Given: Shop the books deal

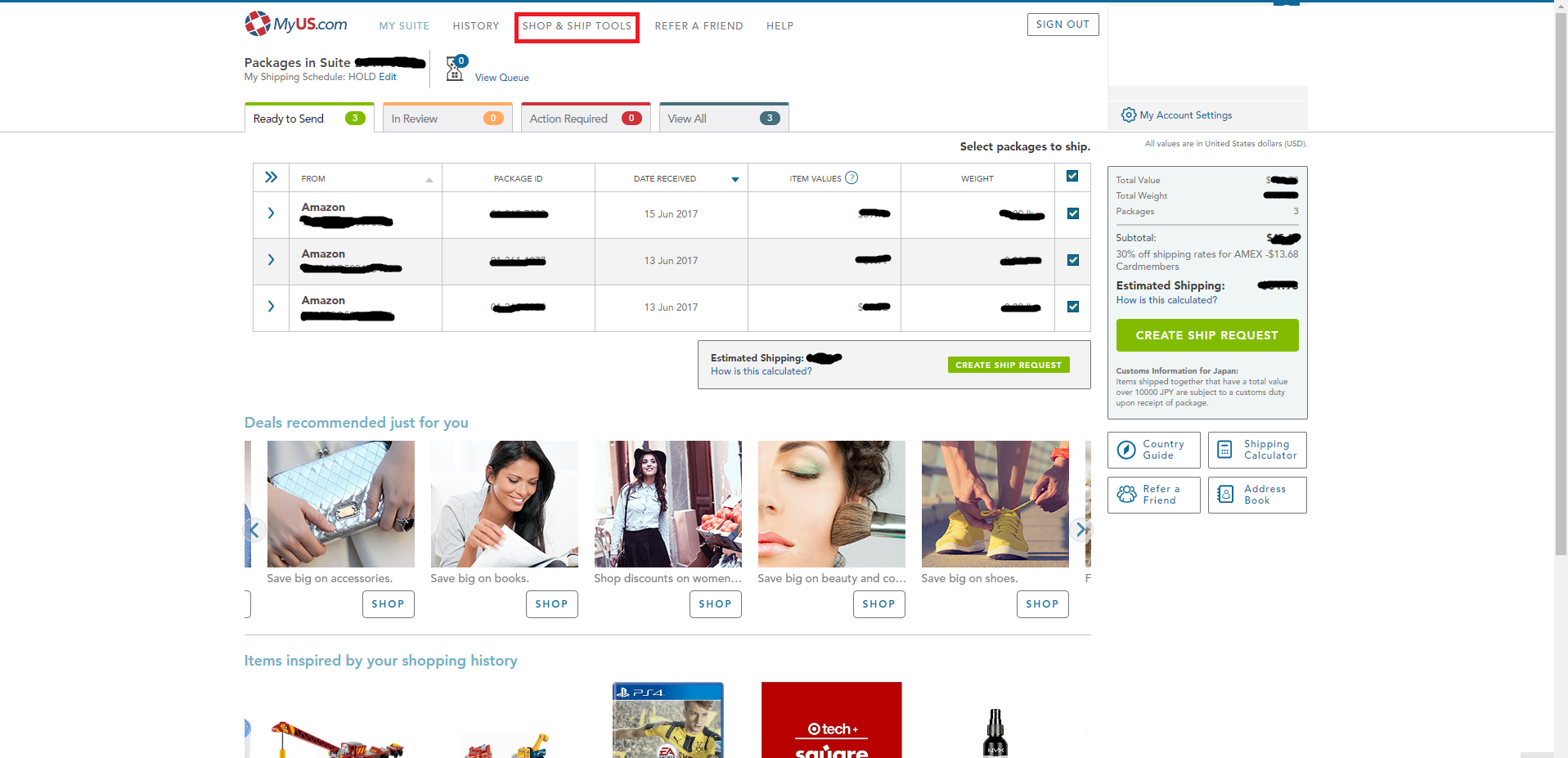Looking at the screenshot, I should (551, 604).
